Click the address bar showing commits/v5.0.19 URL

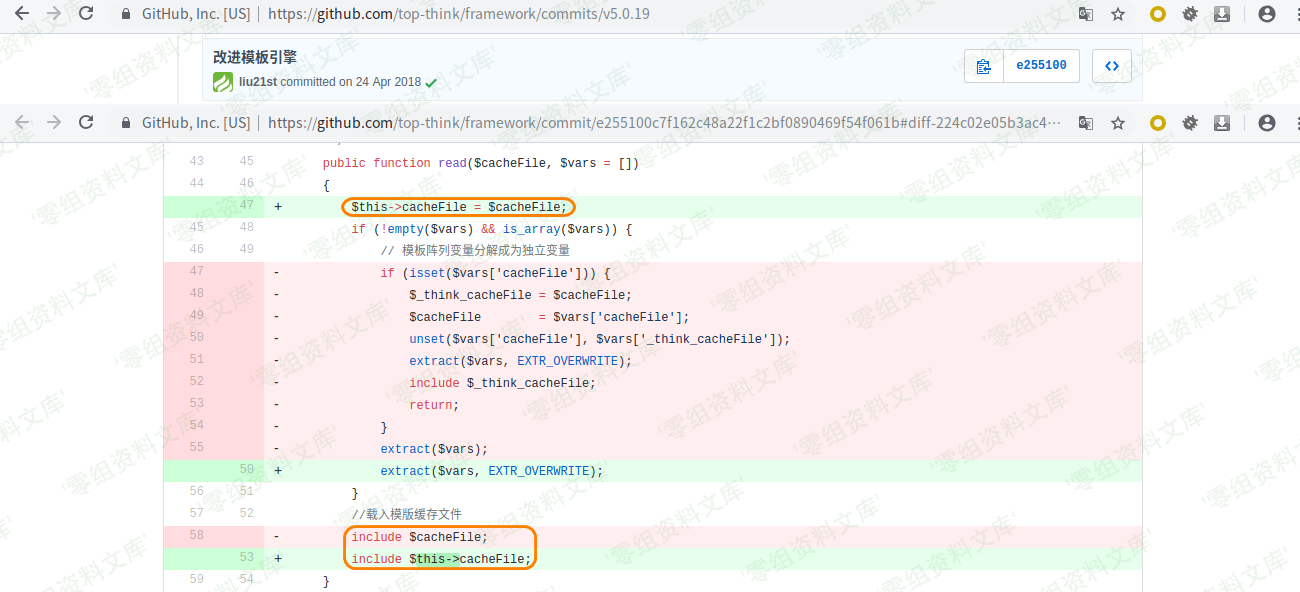600,14
